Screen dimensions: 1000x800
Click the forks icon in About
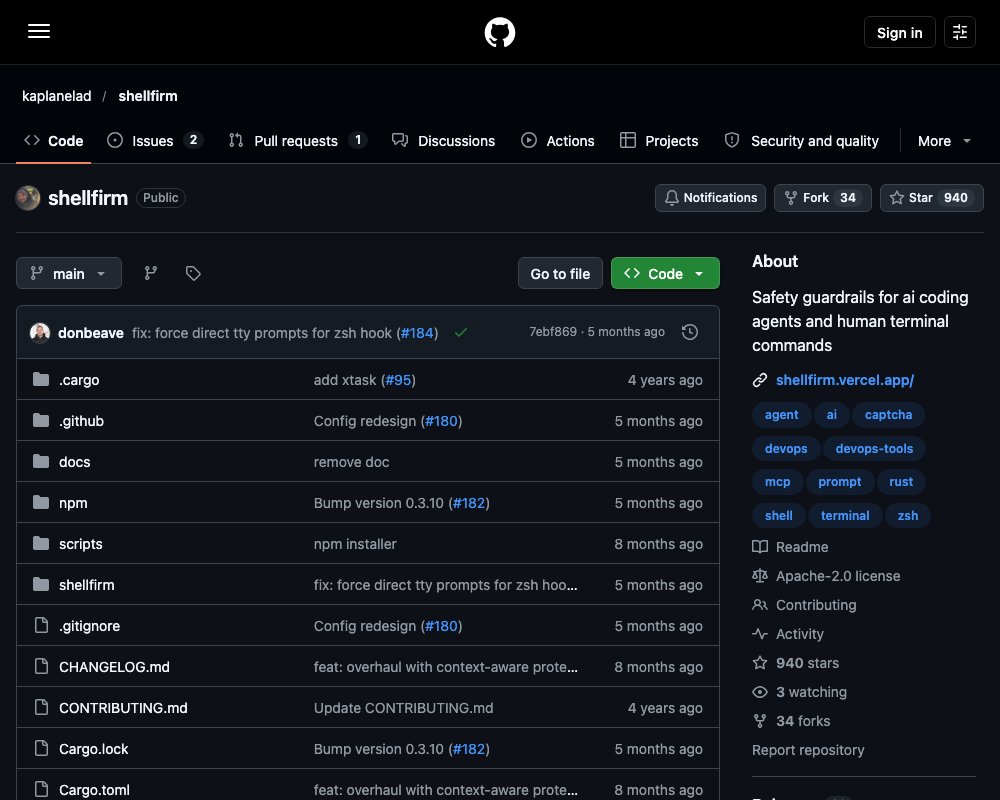click(760, 721)
